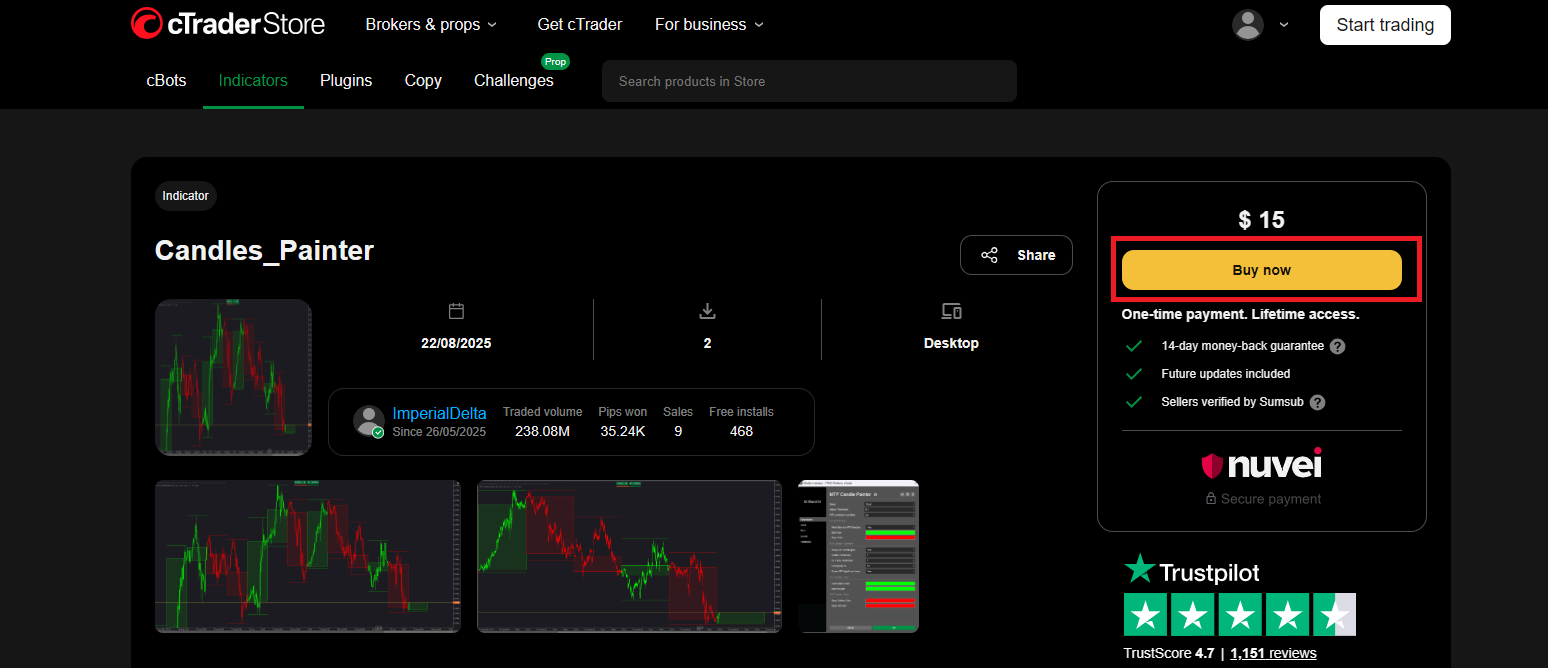
Task: Go to the Challenges tab
Action: (513, 81)
